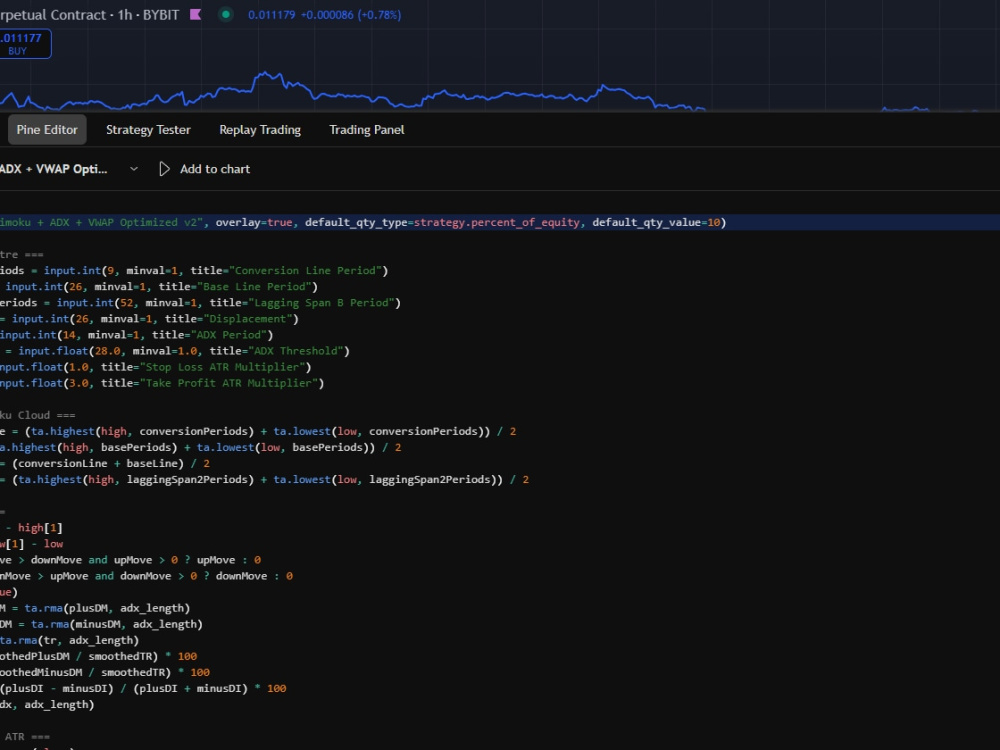Click ta.rma(tr, adx_length) in code
The width and height of the screenshot is (1000, 750).
(x=69, y=640)
